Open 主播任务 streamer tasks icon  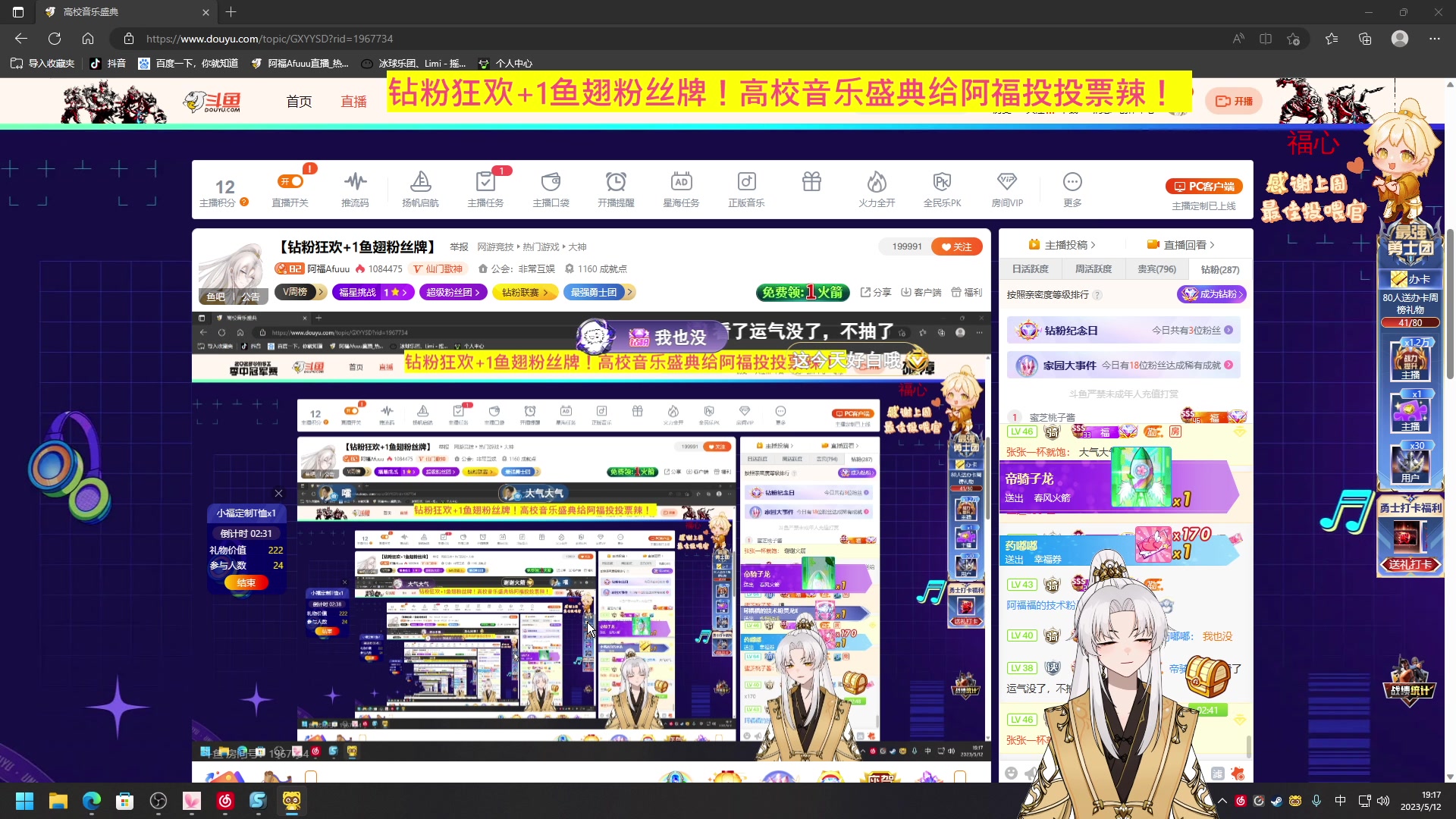[x=485, y=189]
